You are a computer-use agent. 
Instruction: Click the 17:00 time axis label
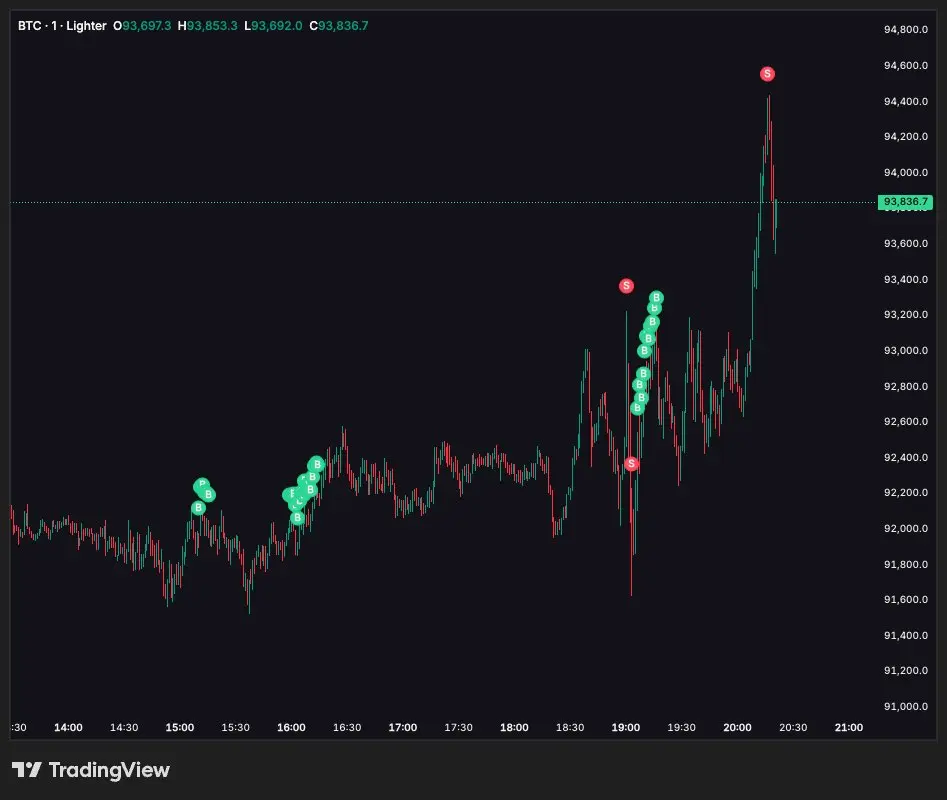click(403, 728)
